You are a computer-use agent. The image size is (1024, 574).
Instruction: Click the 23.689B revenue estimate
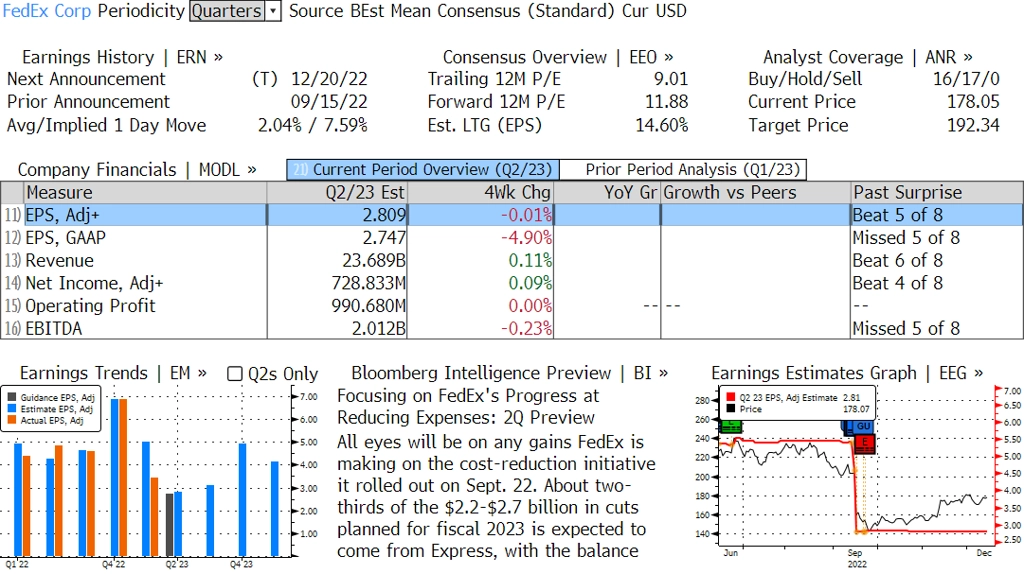pos(374,261)
